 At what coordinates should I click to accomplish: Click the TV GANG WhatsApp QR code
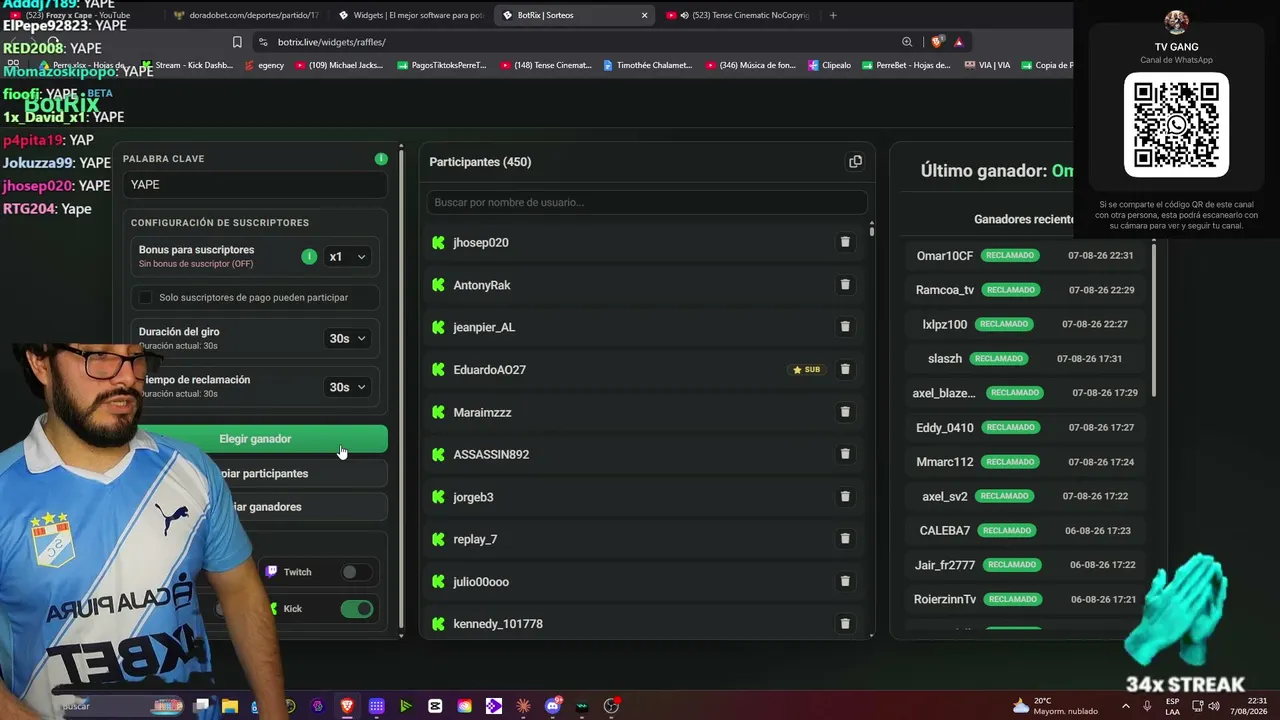1176,124
